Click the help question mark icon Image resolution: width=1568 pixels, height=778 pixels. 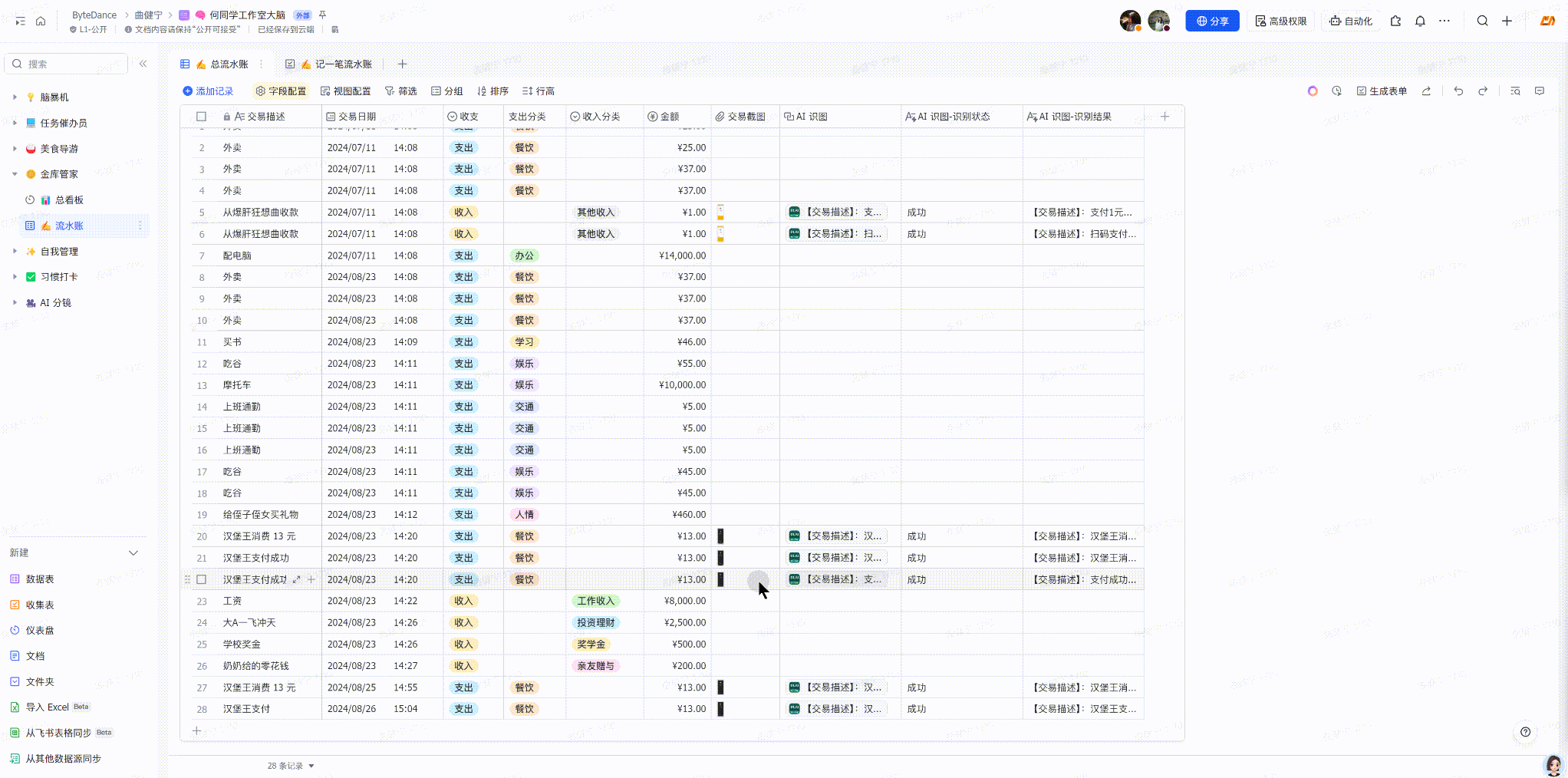pyautogui.click(x=1525, y=732)
